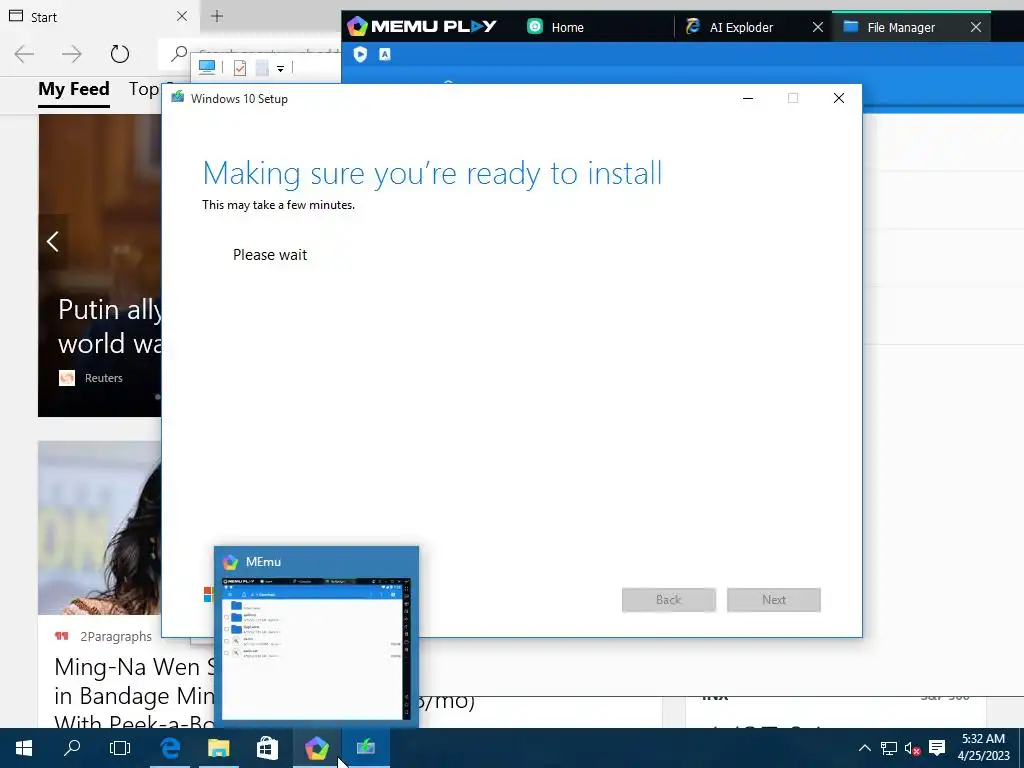The width and height of the screenshot is (1024, 768).
Task: Open the network status tray icon
Action: (889, 748)
